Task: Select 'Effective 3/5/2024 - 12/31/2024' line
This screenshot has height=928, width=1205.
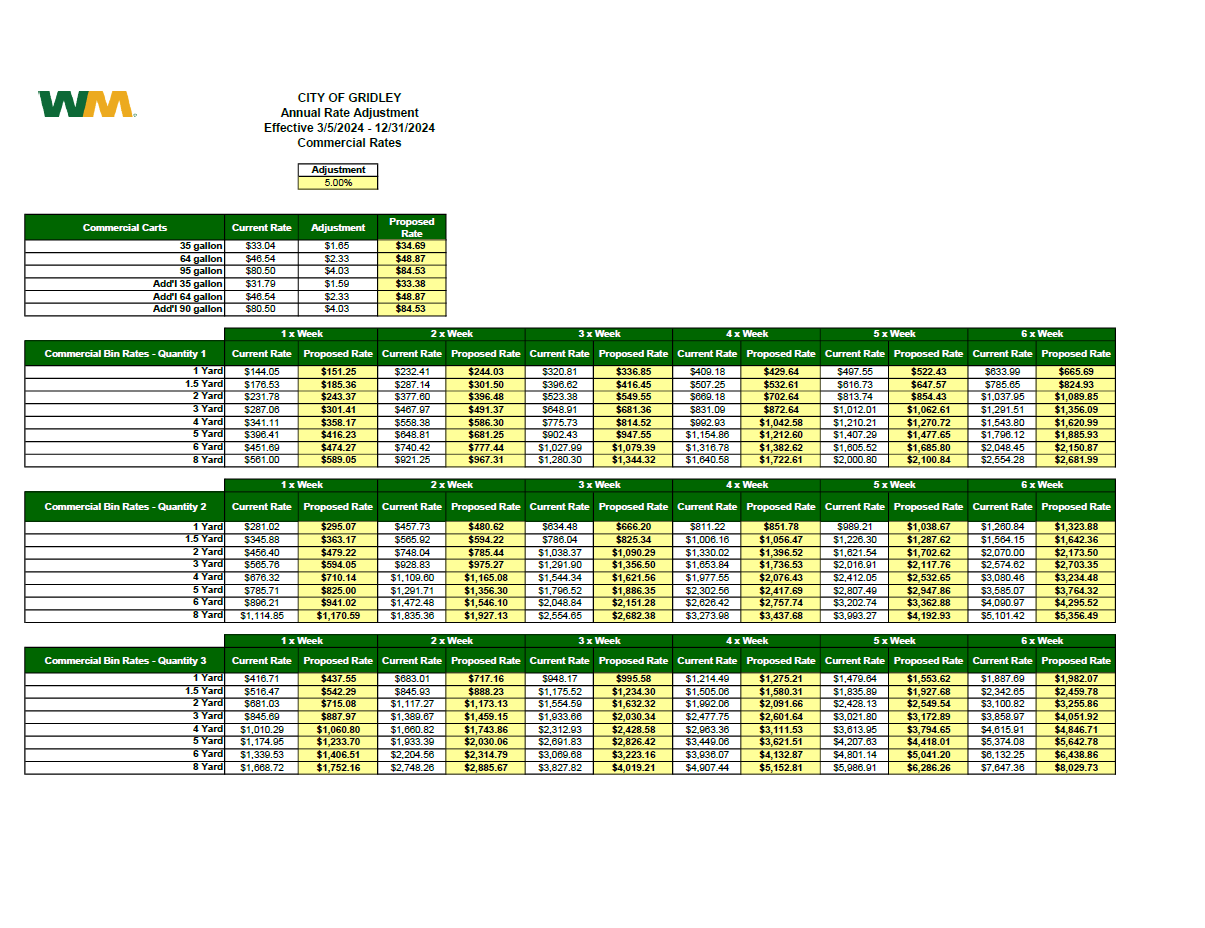Action: 349,128
